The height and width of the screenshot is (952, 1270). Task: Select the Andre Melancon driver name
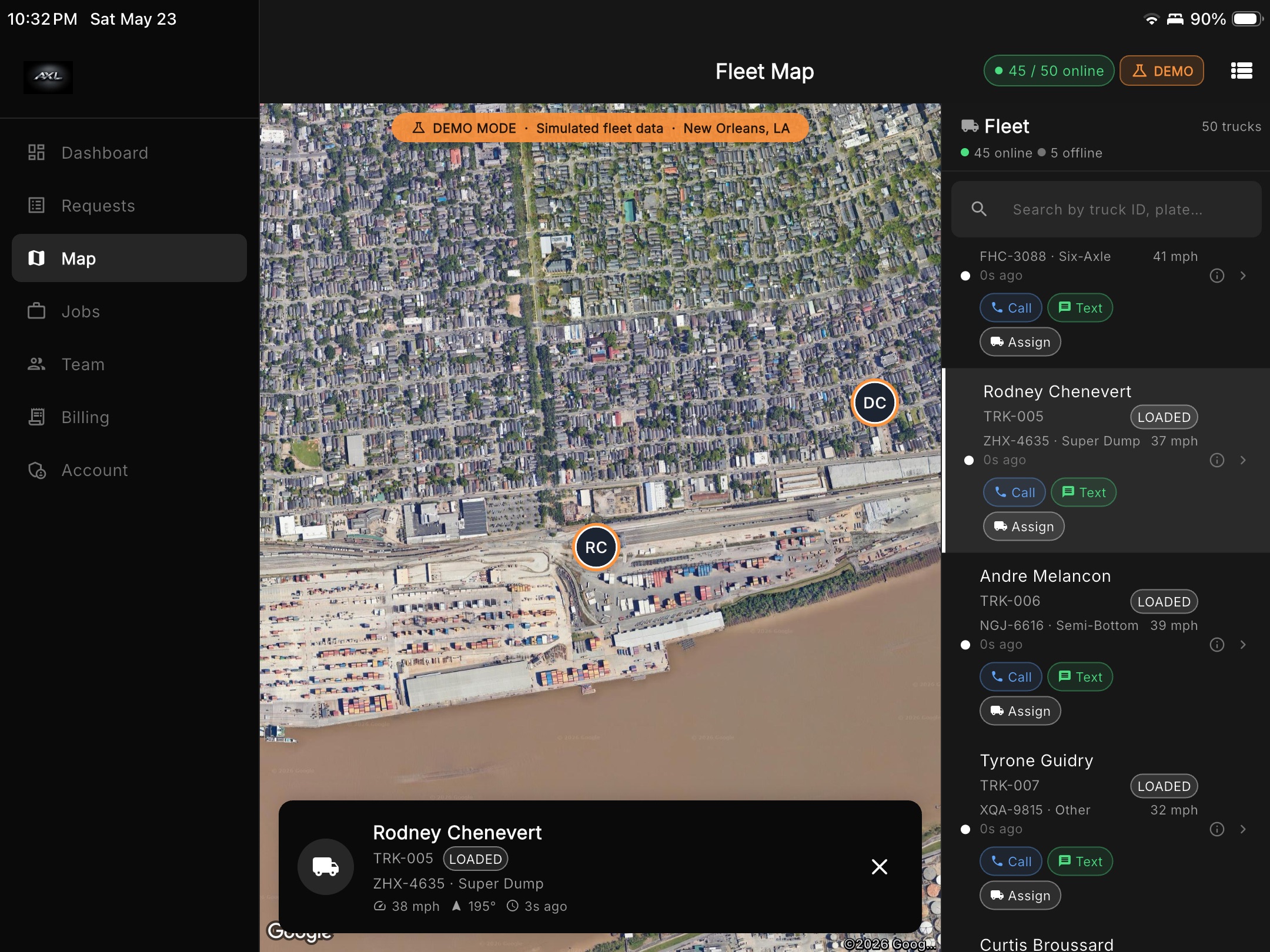[x=1045, y=576]
